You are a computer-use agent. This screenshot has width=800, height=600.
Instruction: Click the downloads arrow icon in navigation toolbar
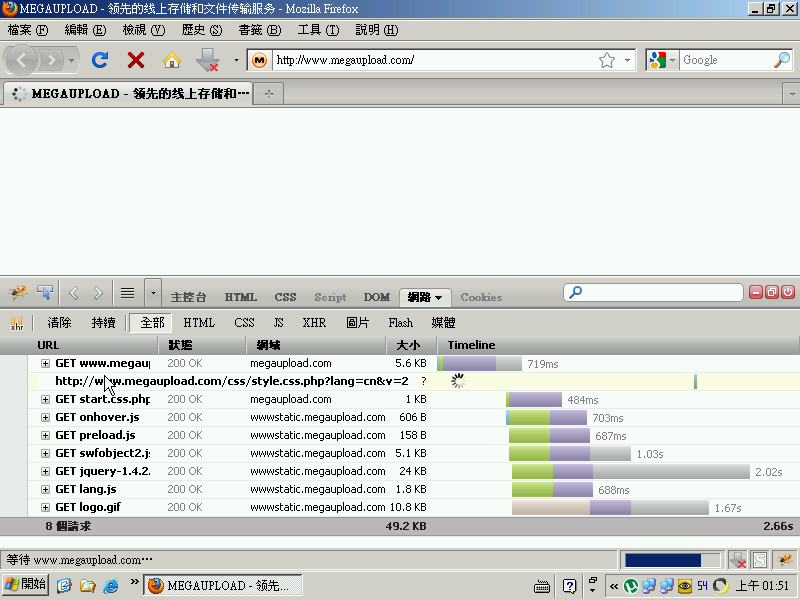point(208,60)
